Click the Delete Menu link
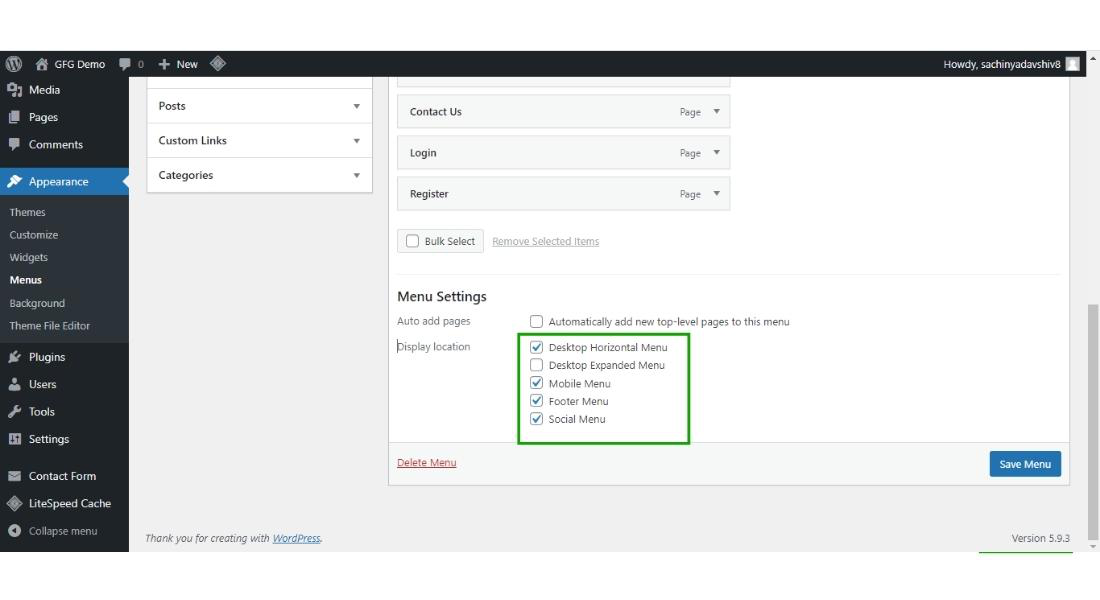Viewport: 1100px width, 600px height. click(x=427, y=462)
